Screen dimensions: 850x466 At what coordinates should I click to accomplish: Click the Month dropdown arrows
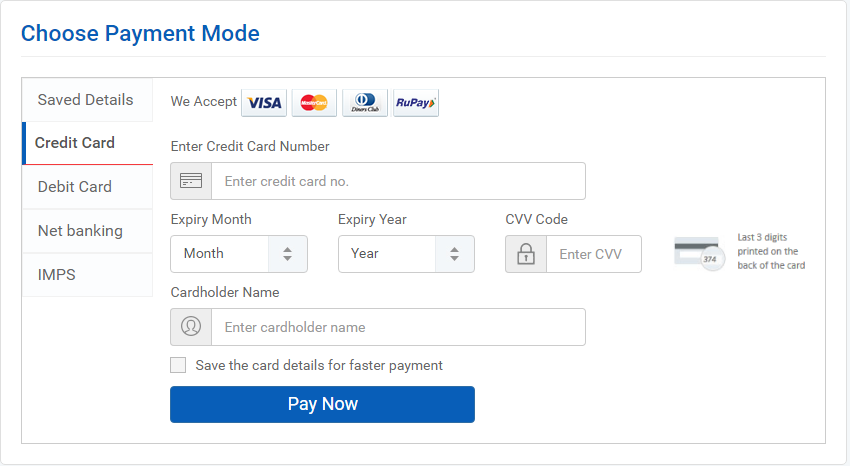click(287, 254)
